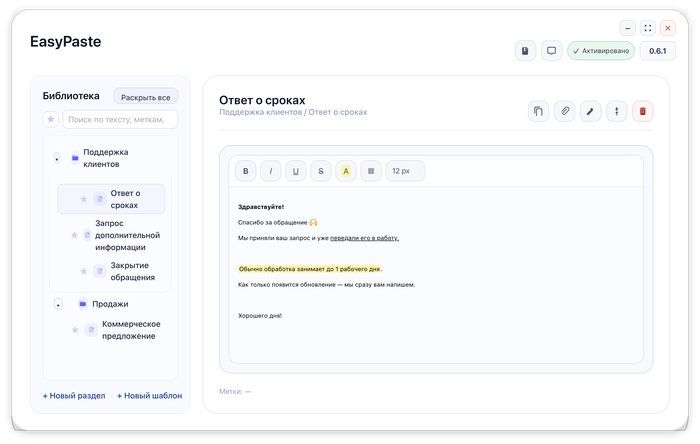This screenshot has width=700, height=444.
Task: Apply strikethrough formatting in editor toolbar
Action: (321, 171)
